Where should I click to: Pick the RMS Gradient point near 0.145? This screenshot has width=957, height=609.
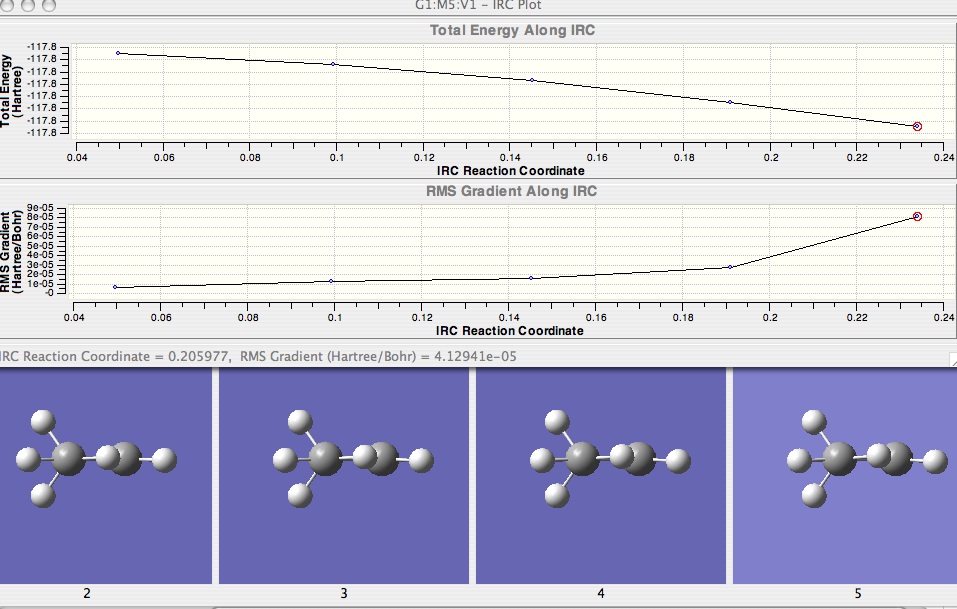tap(531, 278)
